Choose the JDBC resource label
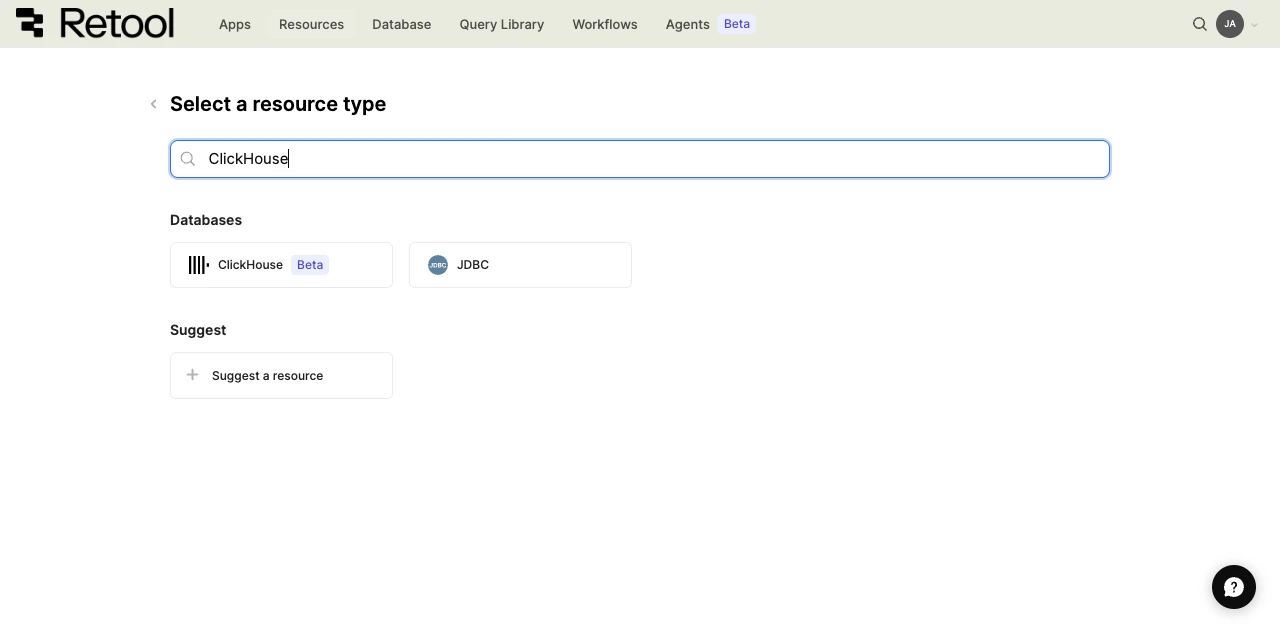This screenshot has width=1280, height=633. click(x=473, y=265)
